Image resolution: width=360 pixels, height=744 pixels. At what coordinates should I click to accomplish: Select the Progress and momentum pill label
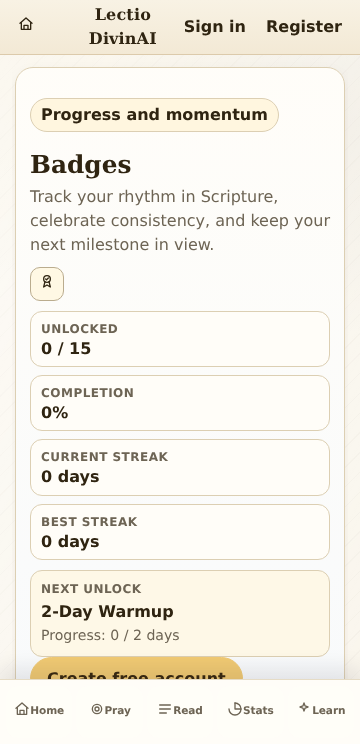(x=154, y=115)
